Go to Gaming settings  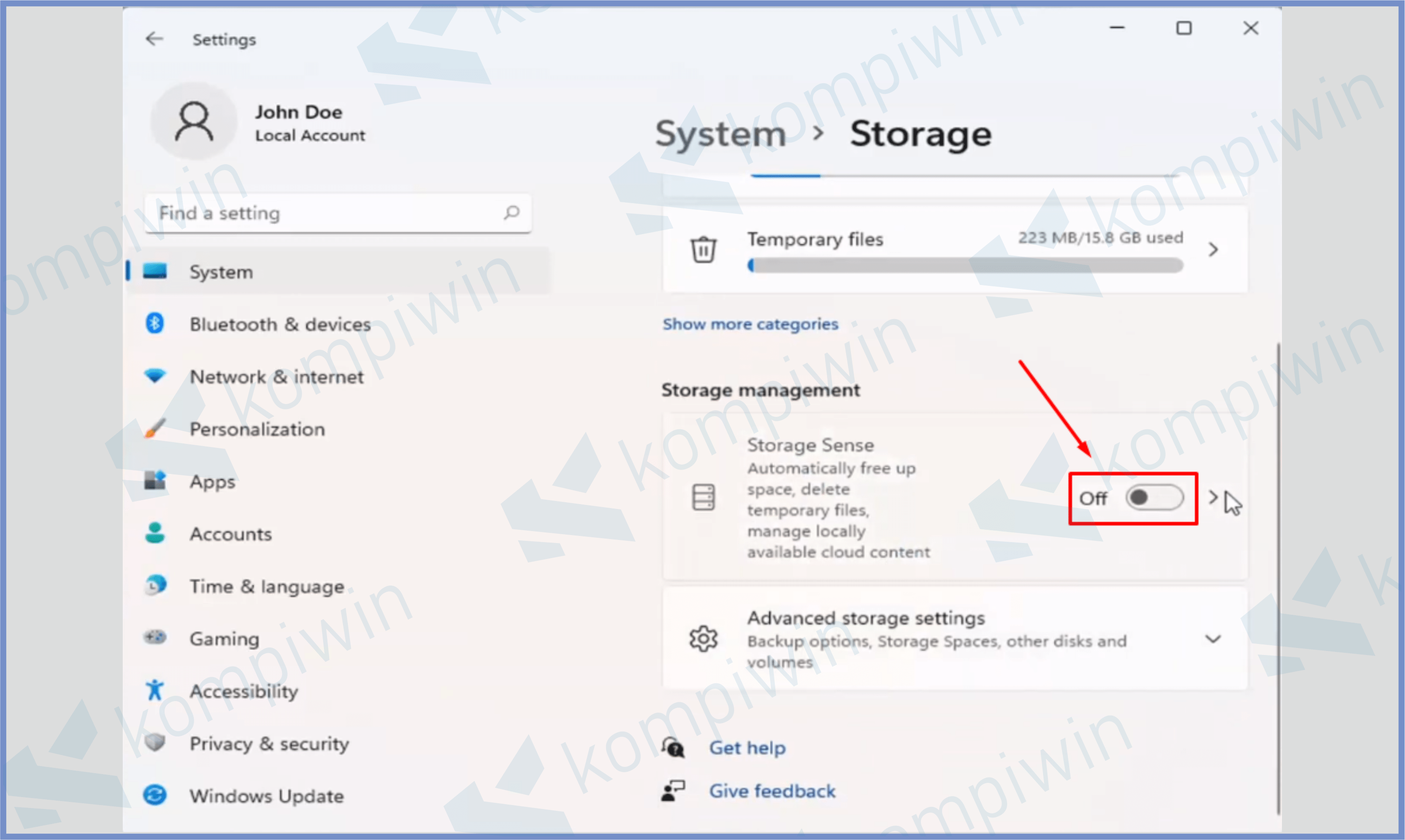337,638
